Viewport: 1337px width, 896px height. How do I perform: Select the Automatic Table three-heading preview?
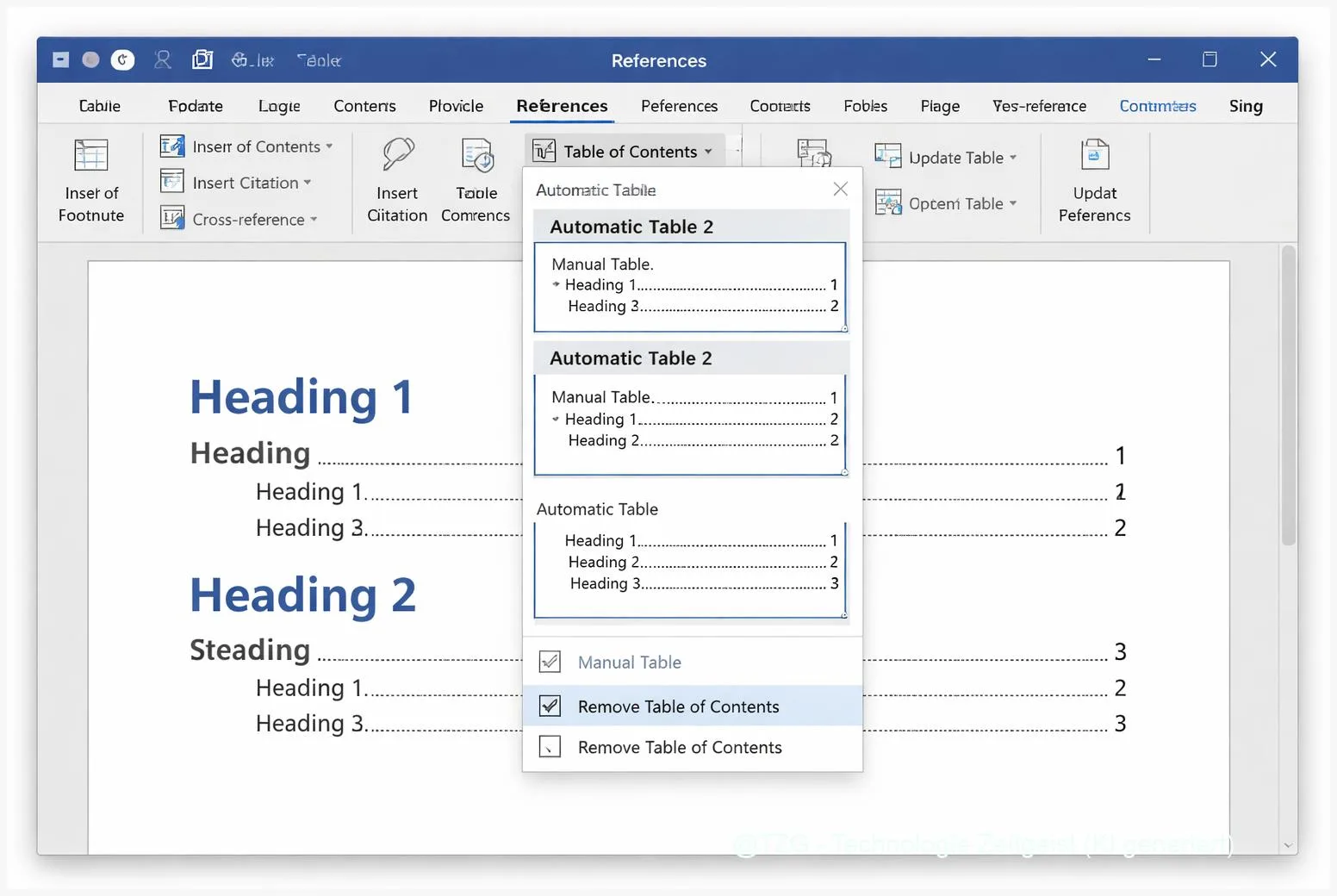click(x=690, y=570)
